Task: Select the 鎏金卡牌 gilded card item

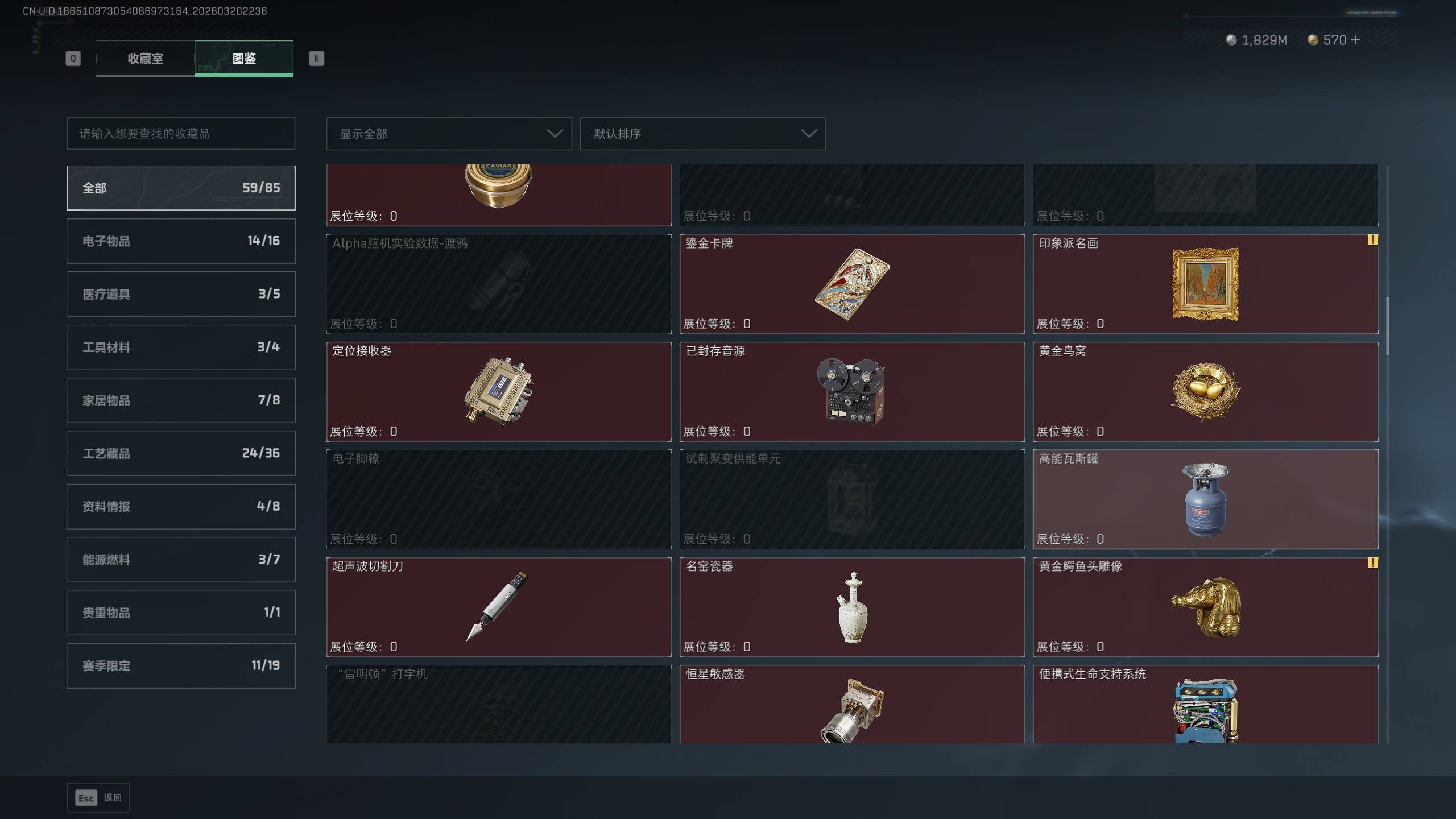Action: (x=852, y=284)
